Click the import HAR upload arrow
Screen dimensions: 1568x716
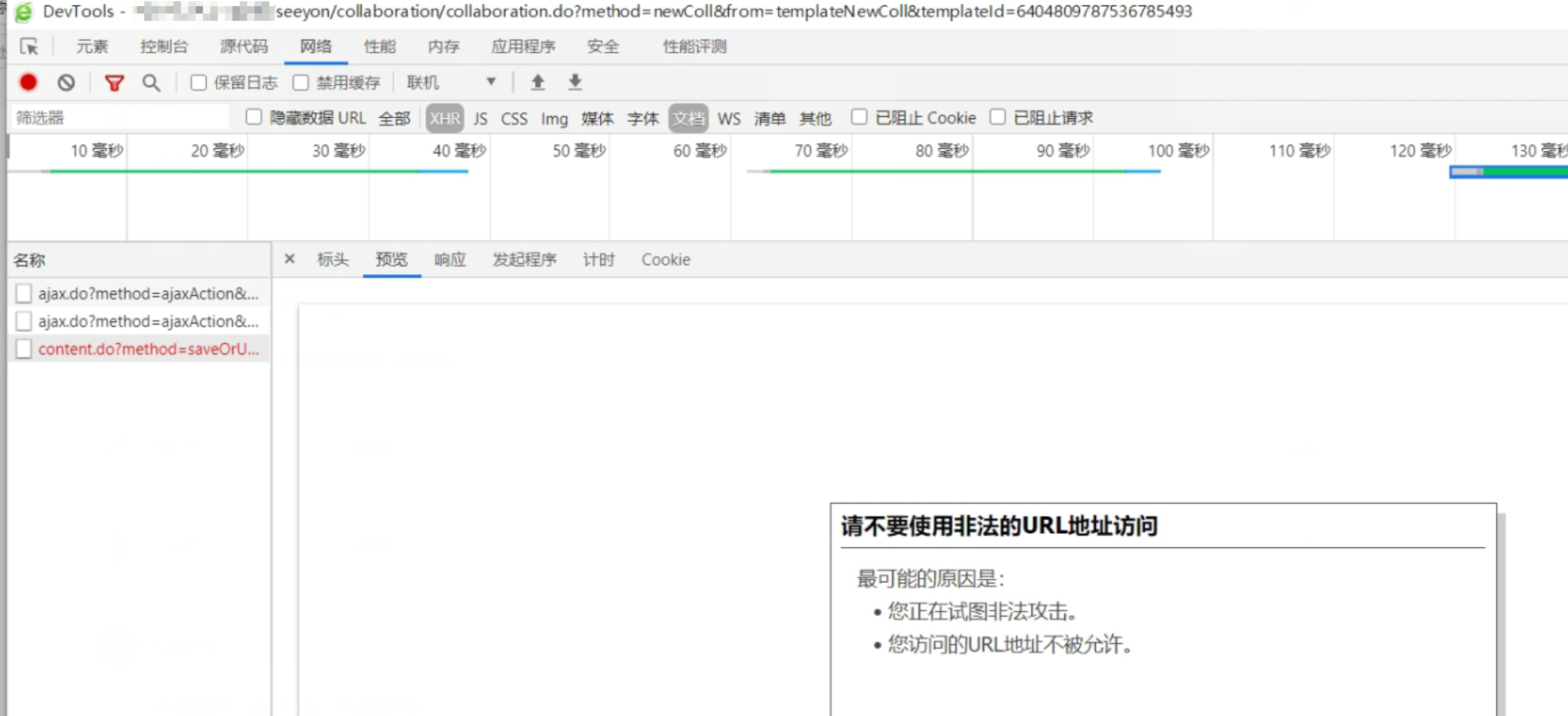coord(538,82)
